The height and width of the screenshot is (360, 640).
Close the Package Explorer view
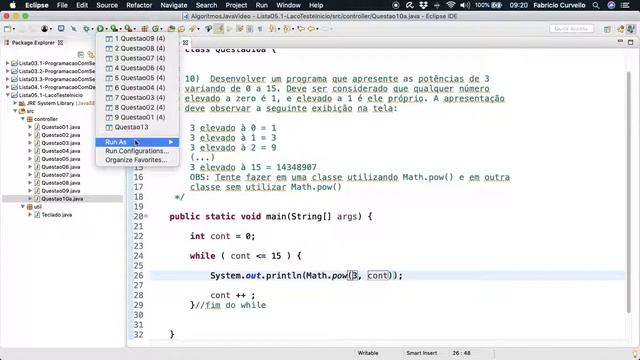click(x=60, y=42)
